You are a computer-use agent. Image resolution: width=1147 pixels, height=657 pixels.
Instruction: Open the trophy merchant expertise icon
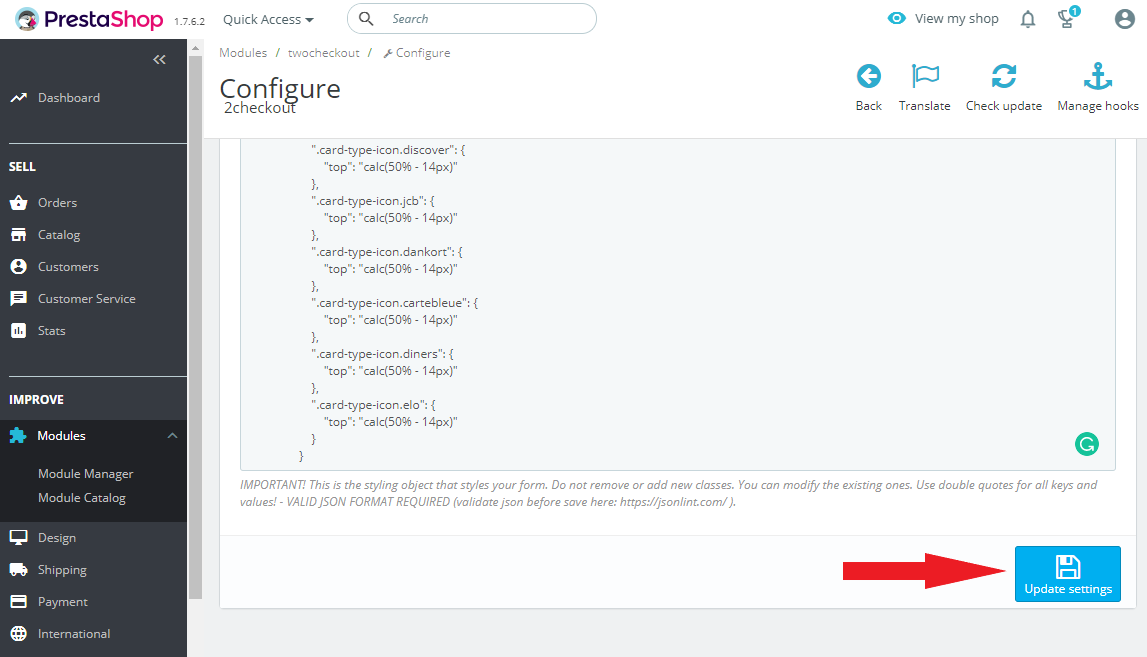coord(1068,18)
